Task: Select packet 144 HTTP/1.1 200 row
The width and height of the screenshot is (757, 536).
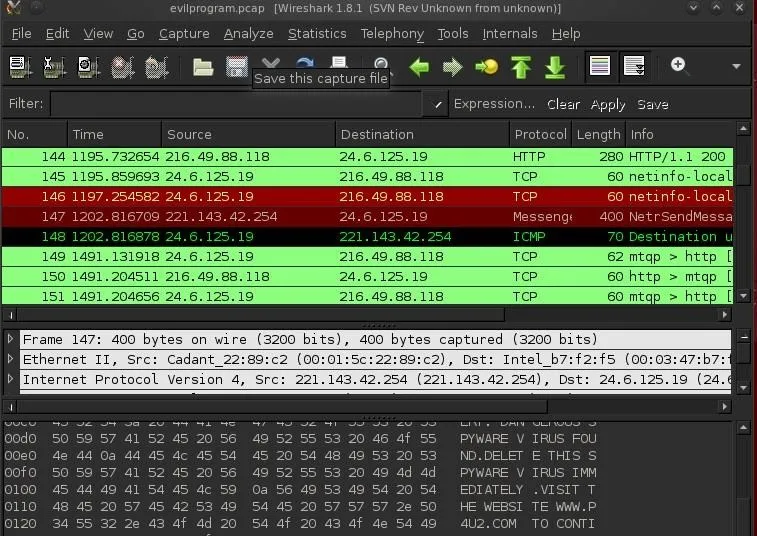Action: (x=367, y=156)
